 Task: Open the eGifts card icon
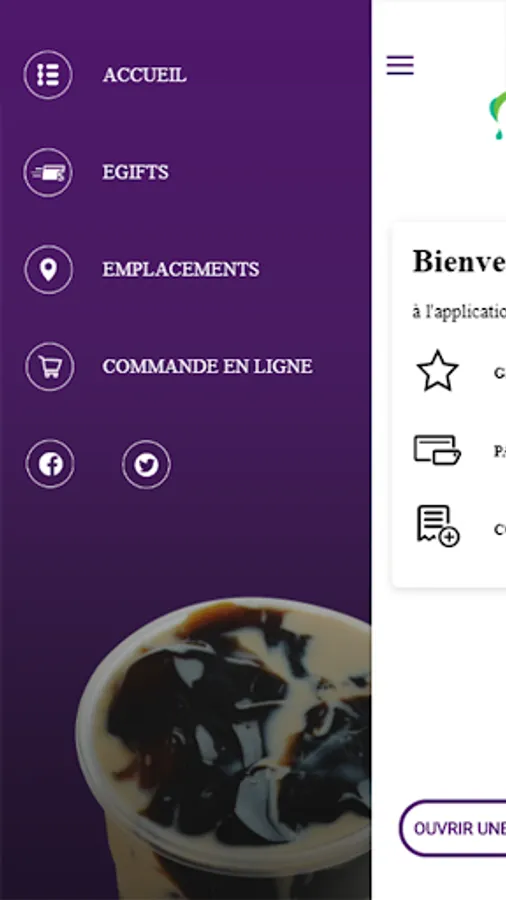click(x=48, y=172)
